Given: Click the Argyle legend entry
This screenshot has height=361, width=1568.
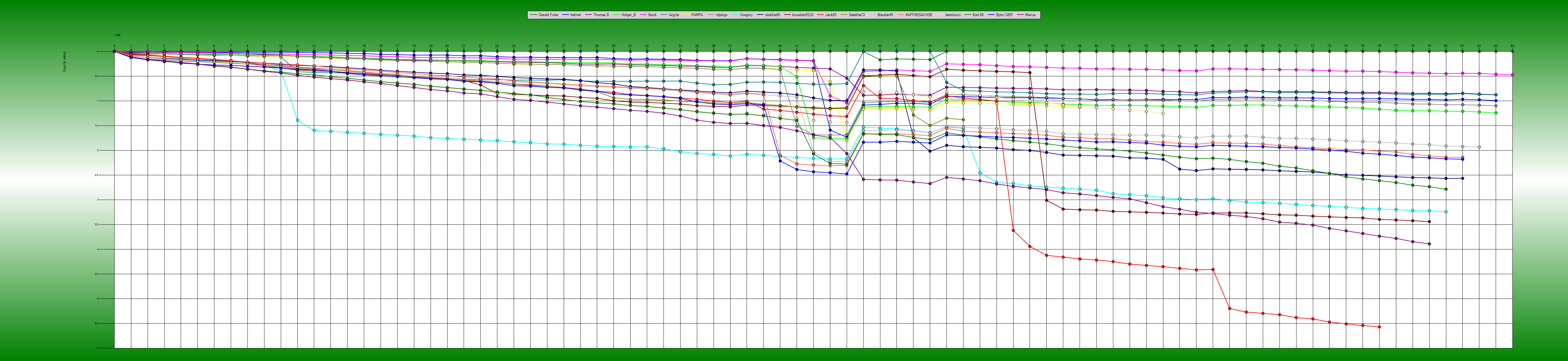Looking at the screenshot, I should (674, 15).
